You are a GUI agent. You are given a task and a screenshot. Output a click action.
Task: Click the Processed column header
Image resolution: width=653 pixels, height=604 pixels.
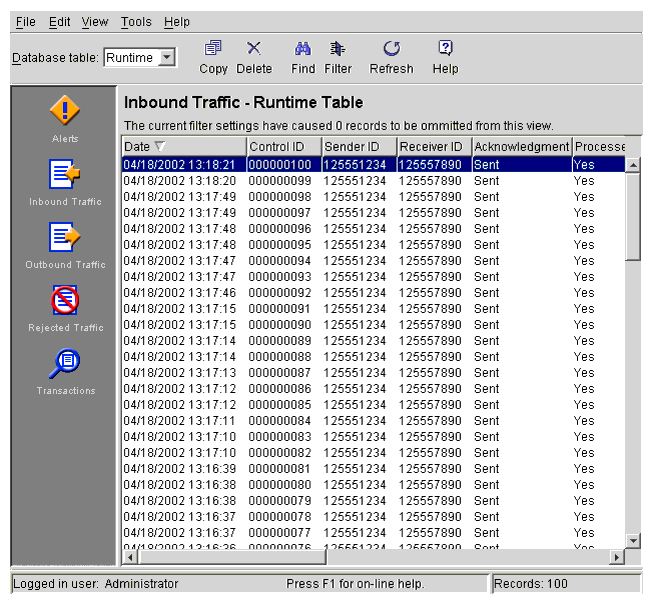click(x=599, y=147)
